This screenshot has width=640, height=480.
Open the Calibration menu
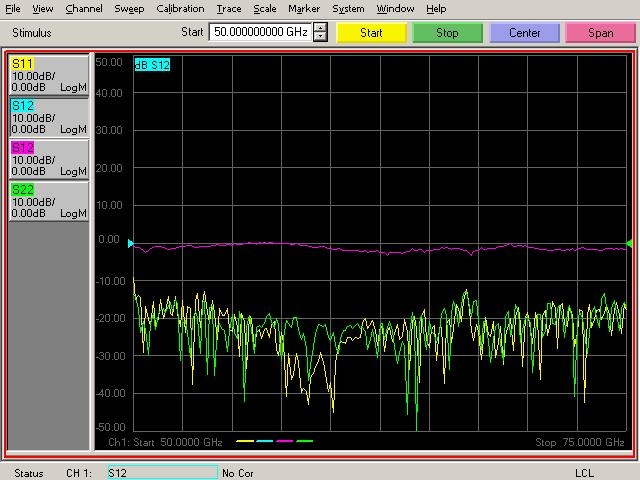[180, 8]
